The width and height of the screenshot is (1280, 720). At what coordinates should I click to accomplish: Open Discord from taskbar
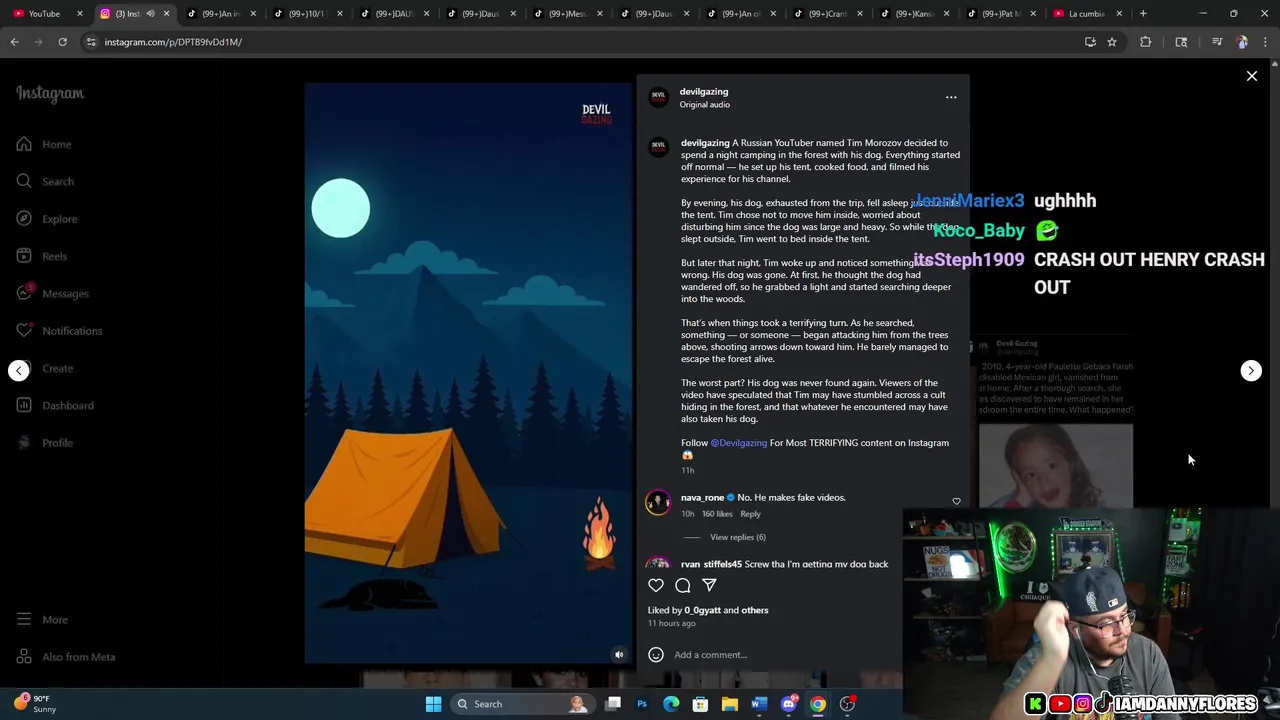click(x=788, y=704)
